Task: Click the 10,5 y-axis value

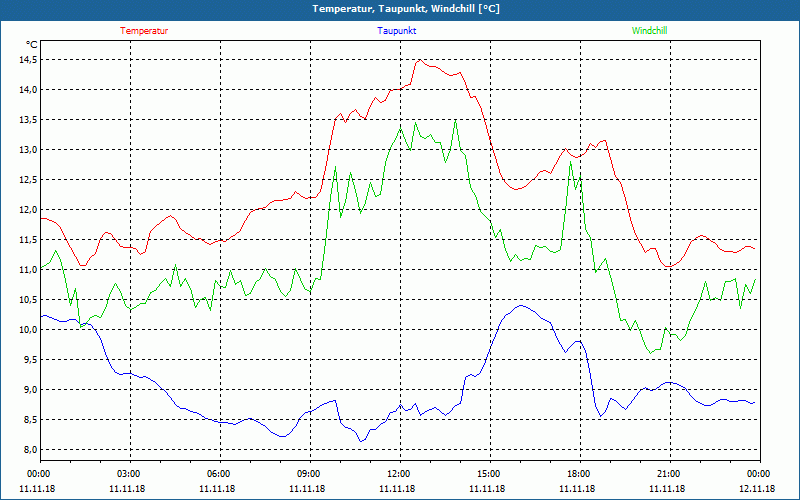Action: pos(28,299)
